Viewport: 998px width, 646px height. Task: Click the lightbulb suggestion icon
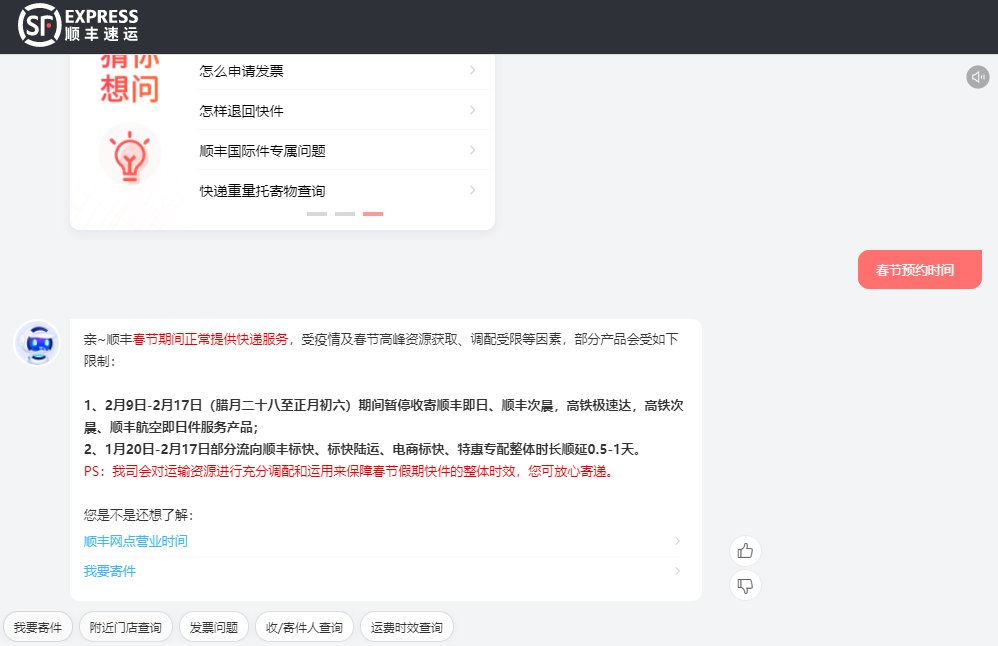point(130,155)
